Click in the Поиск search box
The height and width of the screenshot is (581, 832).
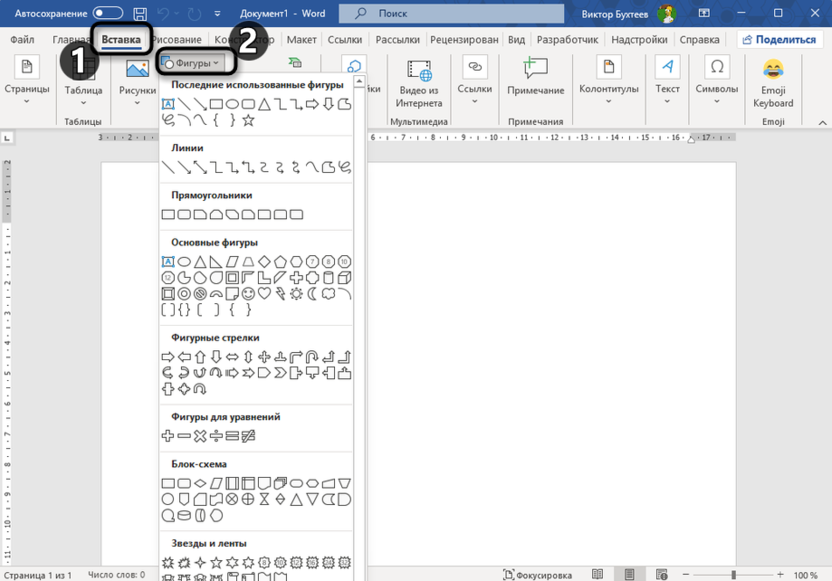(x=451, y=14)
